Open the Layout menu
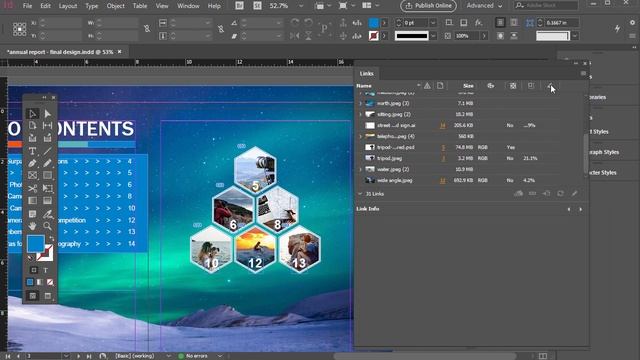Image resolution: width=640 pixels, height=360 pixels. tap(68, 6)
